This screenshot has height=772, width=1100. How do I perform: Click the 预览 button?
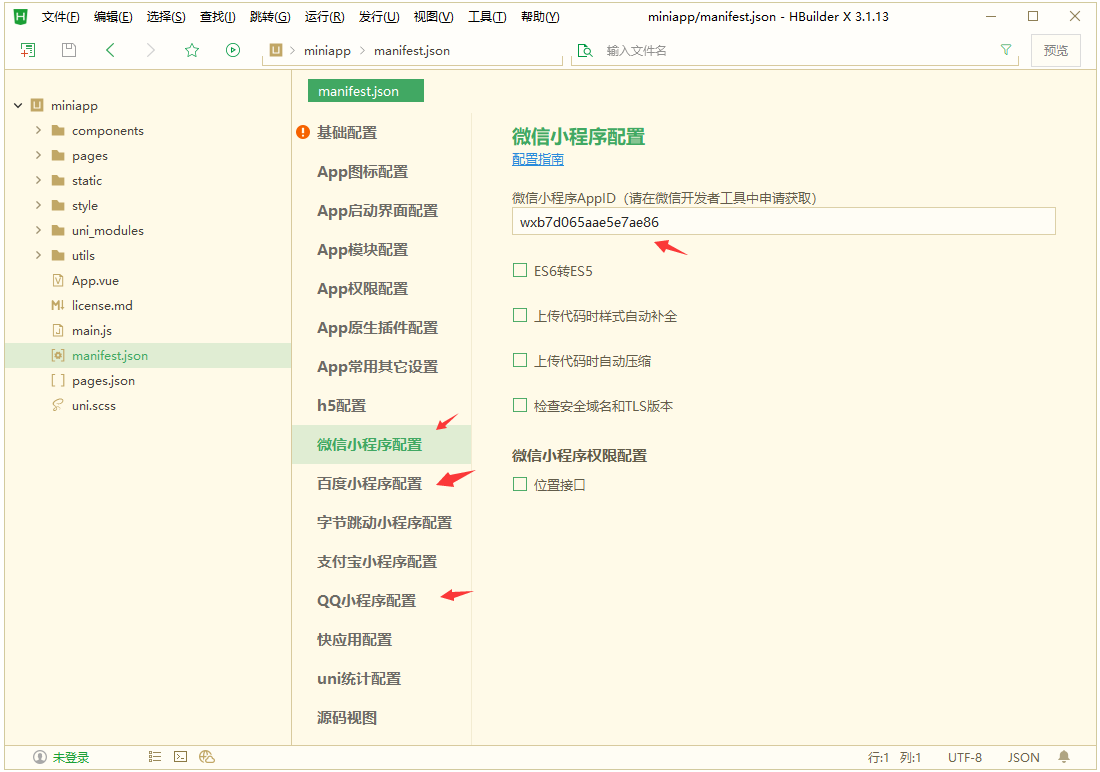(x=1055, y=50)
